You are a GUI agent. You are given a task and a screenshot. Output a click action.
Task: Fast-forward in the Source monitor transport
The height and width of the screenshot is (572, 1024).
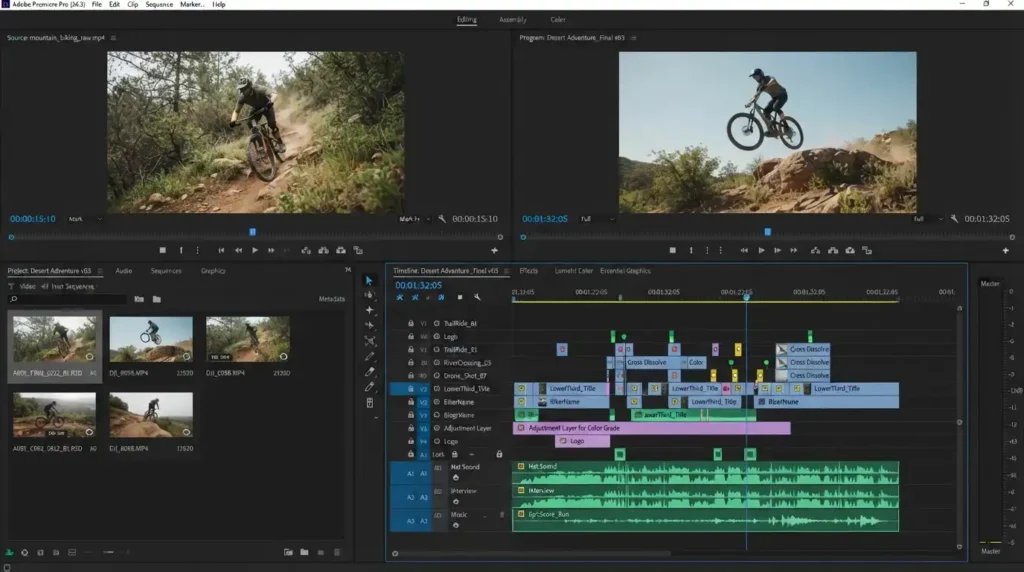(271, 250)
